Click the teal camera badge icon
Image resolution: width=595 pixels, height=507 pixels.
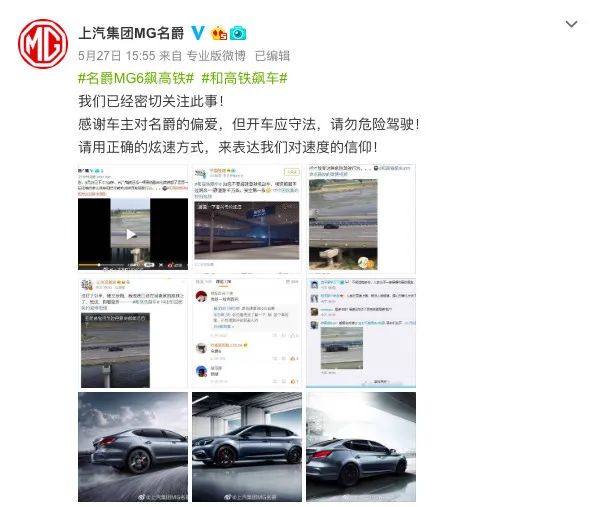pyautogui.click(x=238, y=33)
